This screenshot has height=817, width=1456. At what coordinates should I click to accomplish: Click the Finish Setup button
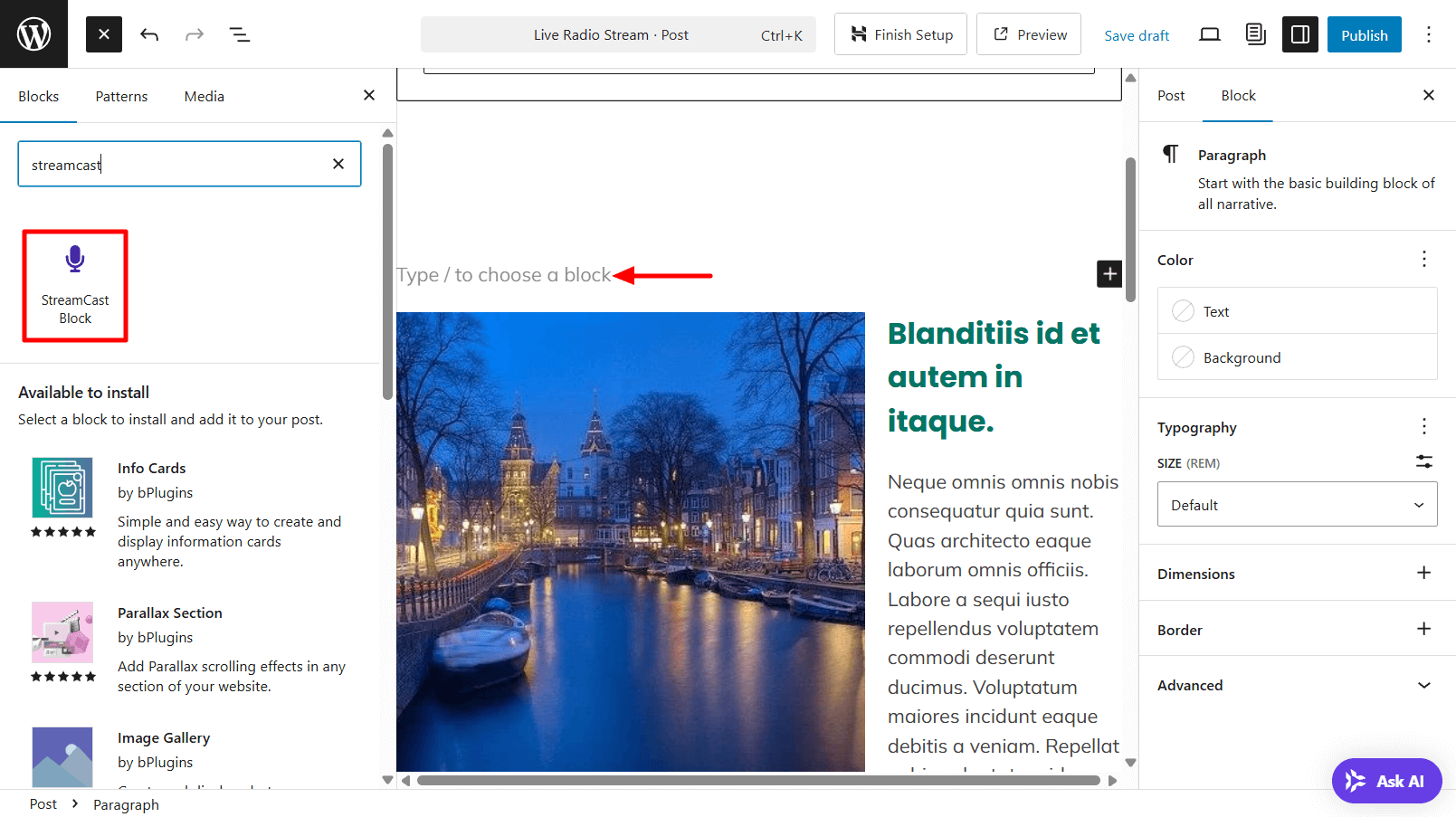coord(900,34)
